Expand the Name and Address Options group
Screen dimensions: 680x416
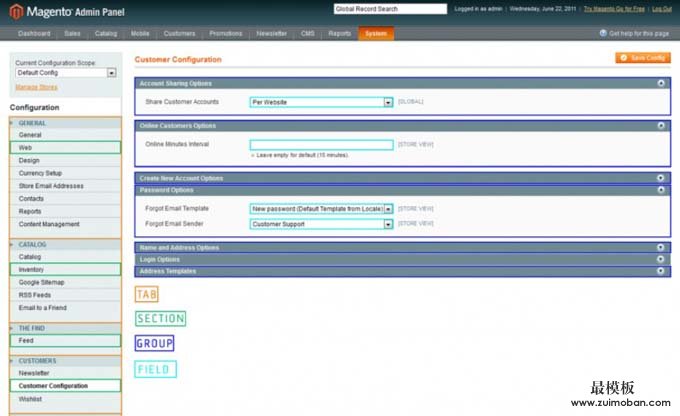(660, 247)
